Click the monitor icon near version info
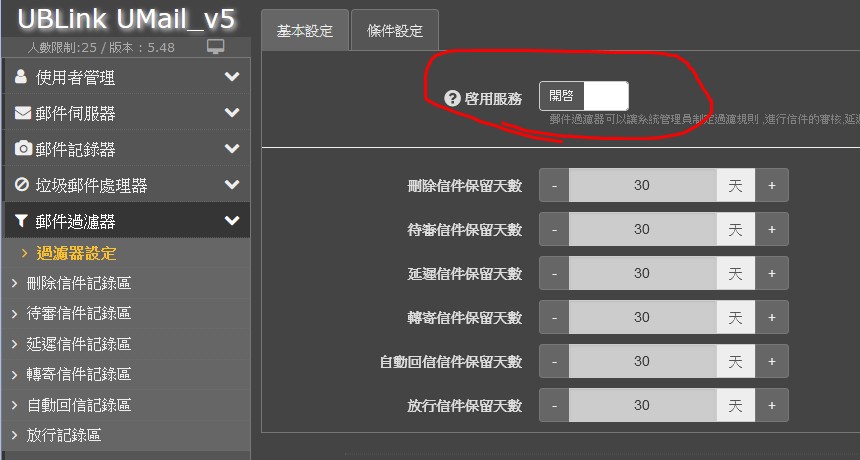The width and height of the screenshot is (860, 460). (216, 47)
